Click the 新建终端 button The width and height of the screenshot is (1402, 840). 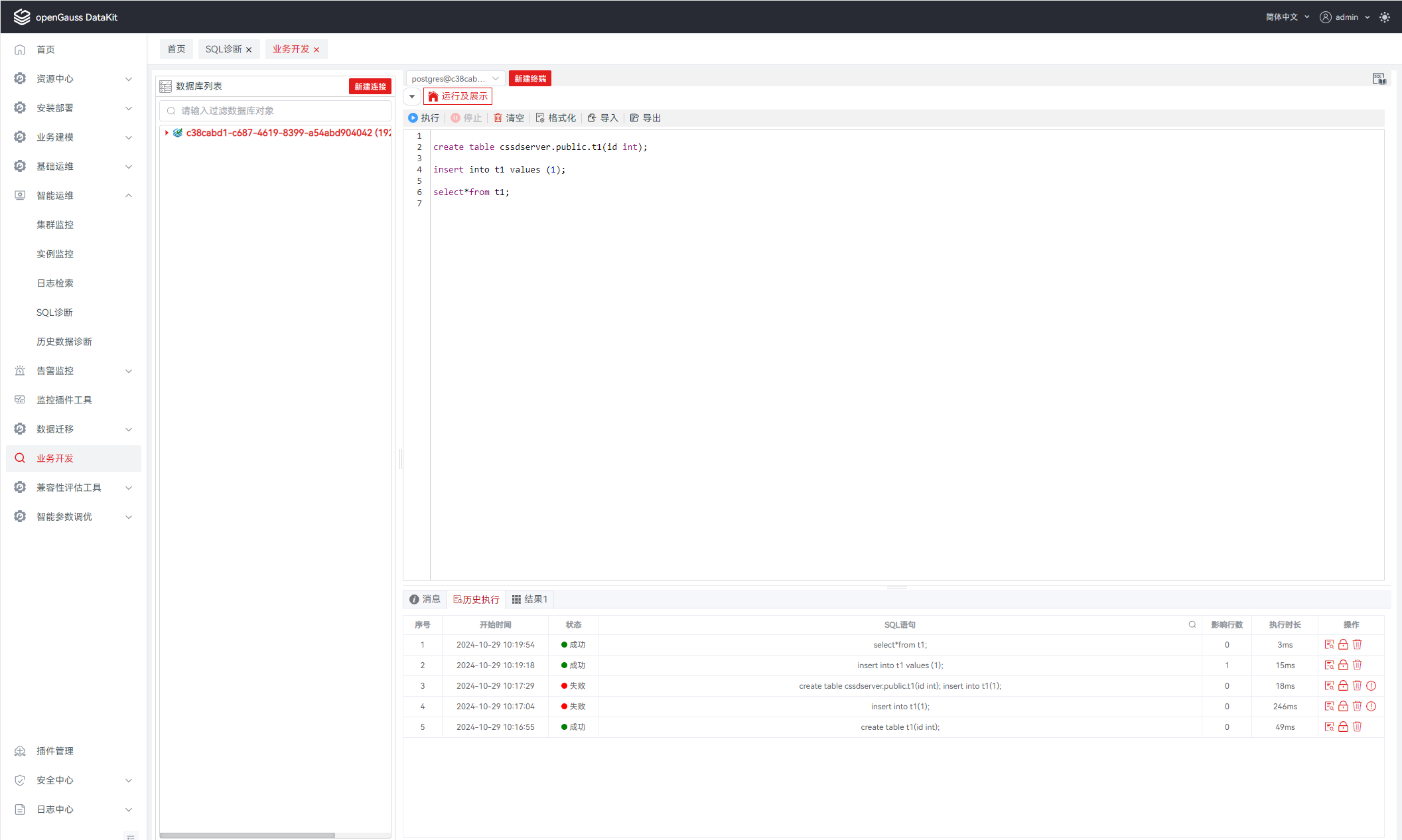[530, 79]
